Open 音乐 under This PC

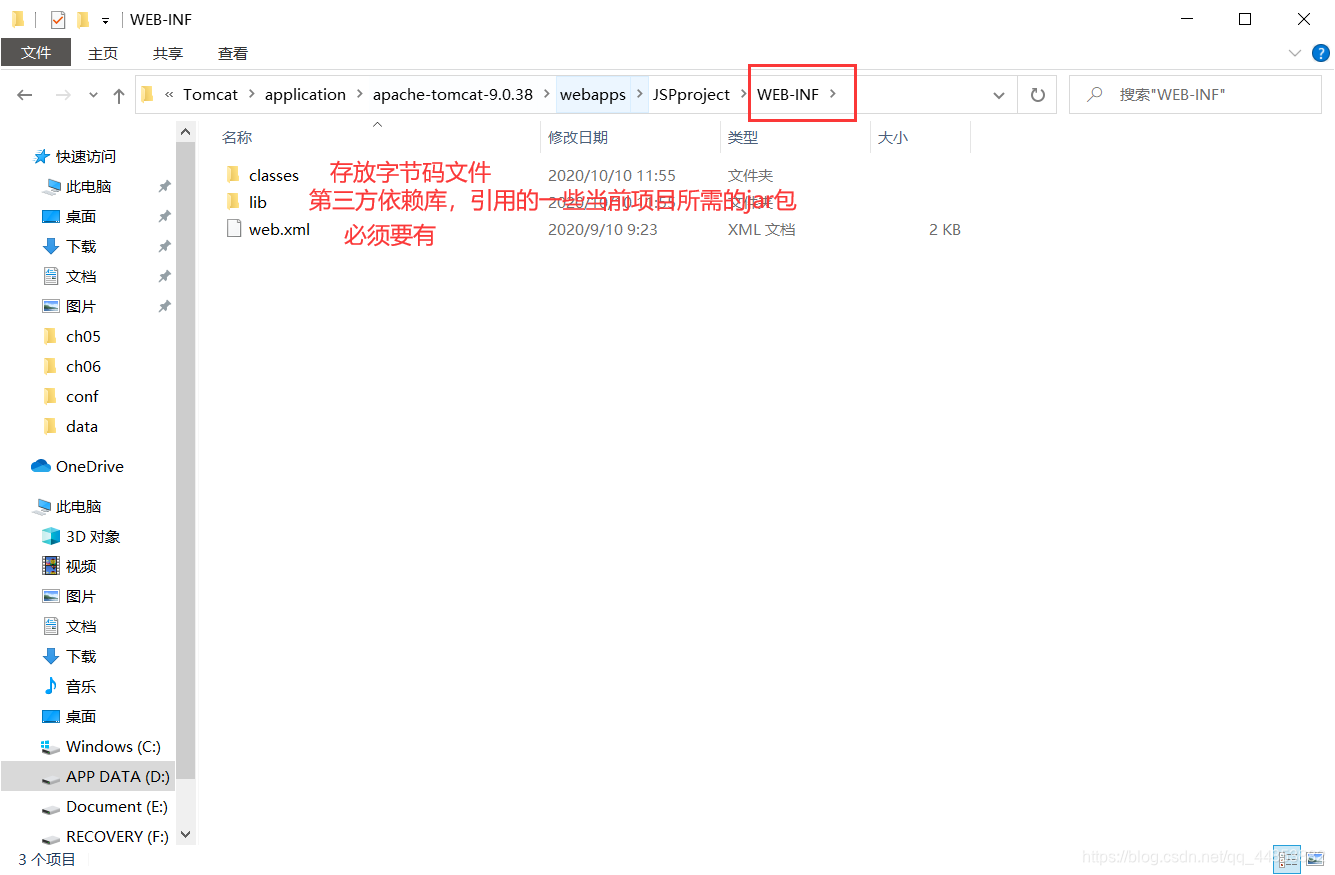point(81,686)
